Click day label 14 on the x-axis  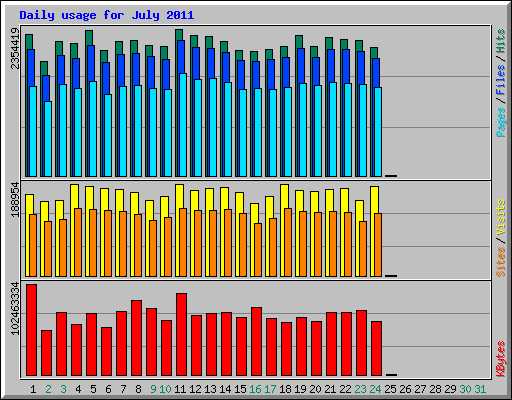coord(225,389)
